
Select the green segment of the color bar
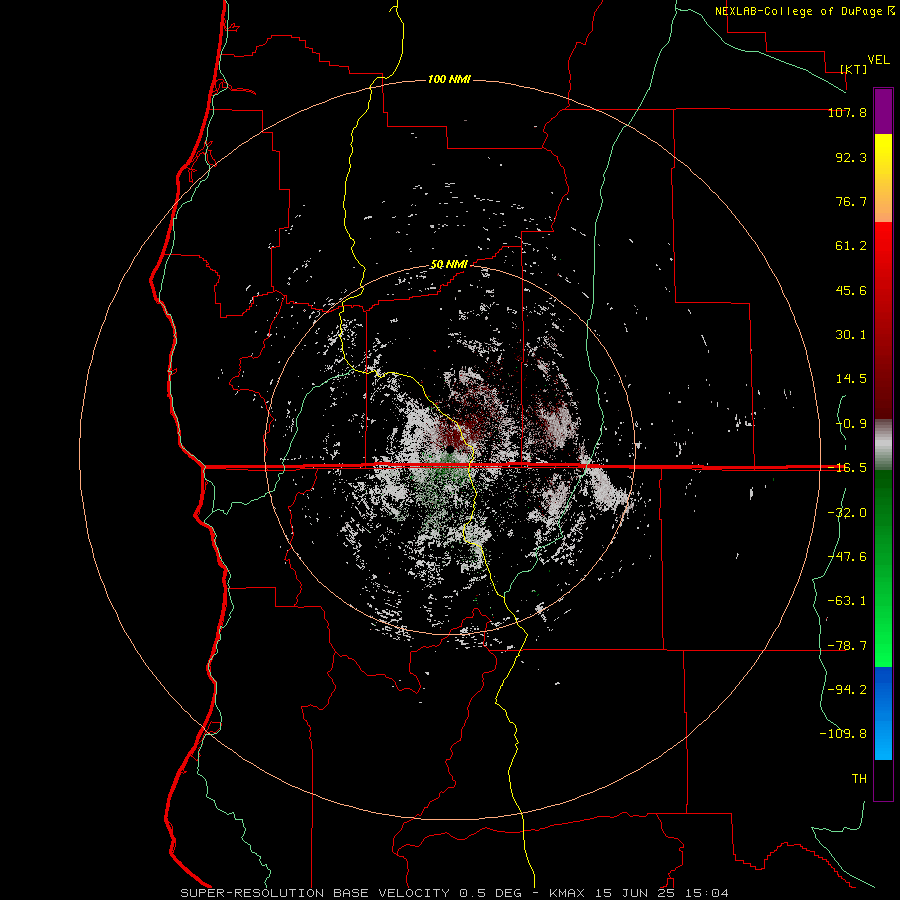click(x=883, y=568)
